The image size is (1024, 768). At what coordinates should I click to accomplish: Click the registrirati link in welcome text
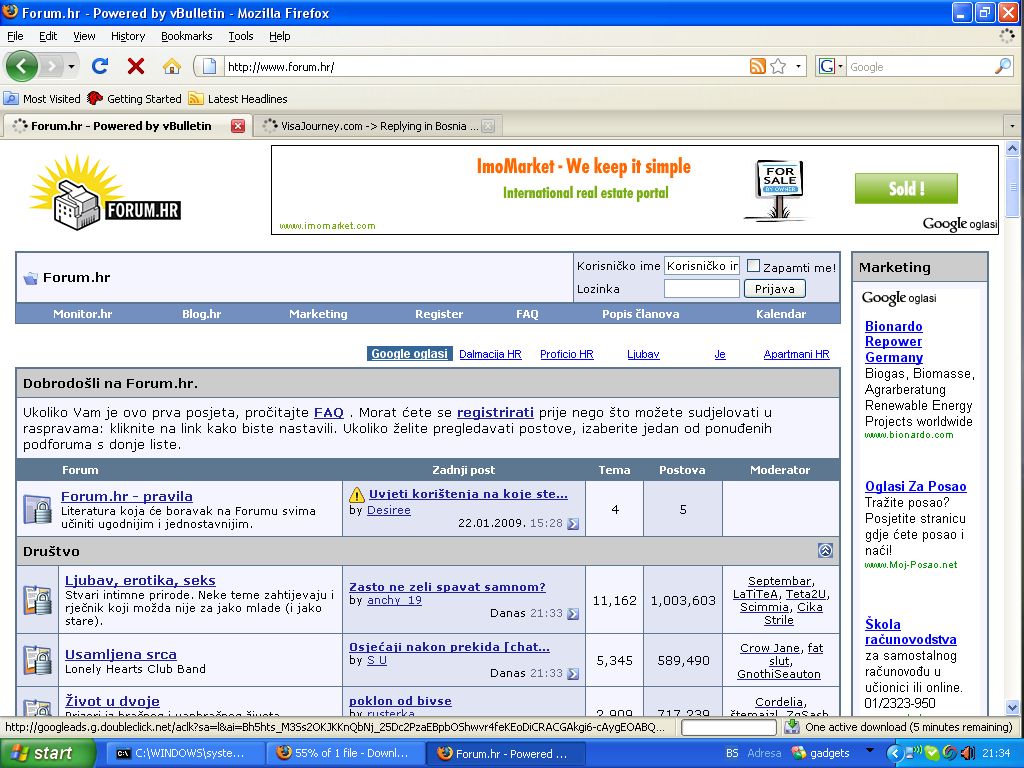495,413
